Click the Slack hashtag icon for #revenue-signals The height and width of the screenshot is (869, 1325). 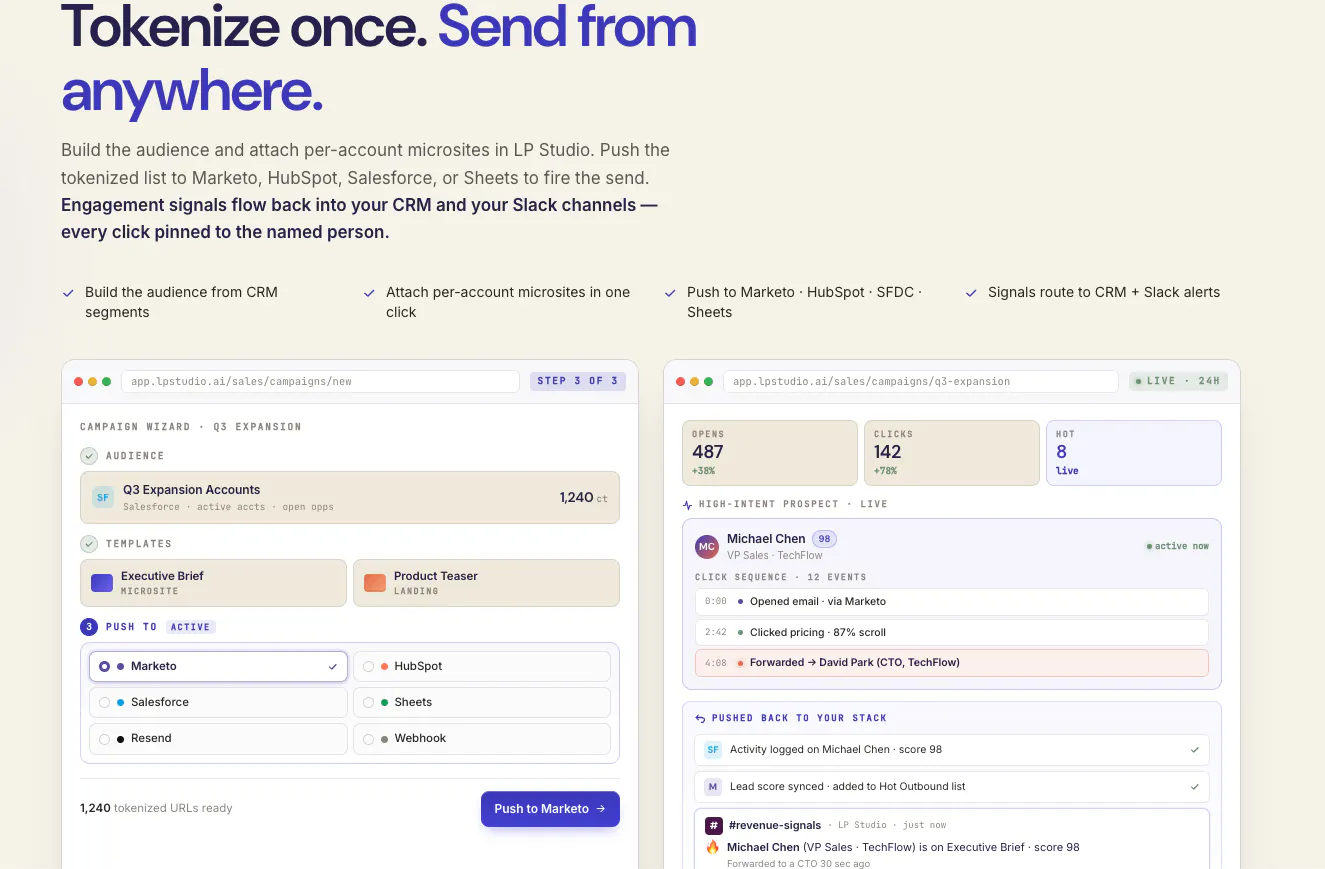[x=714, y=825]
